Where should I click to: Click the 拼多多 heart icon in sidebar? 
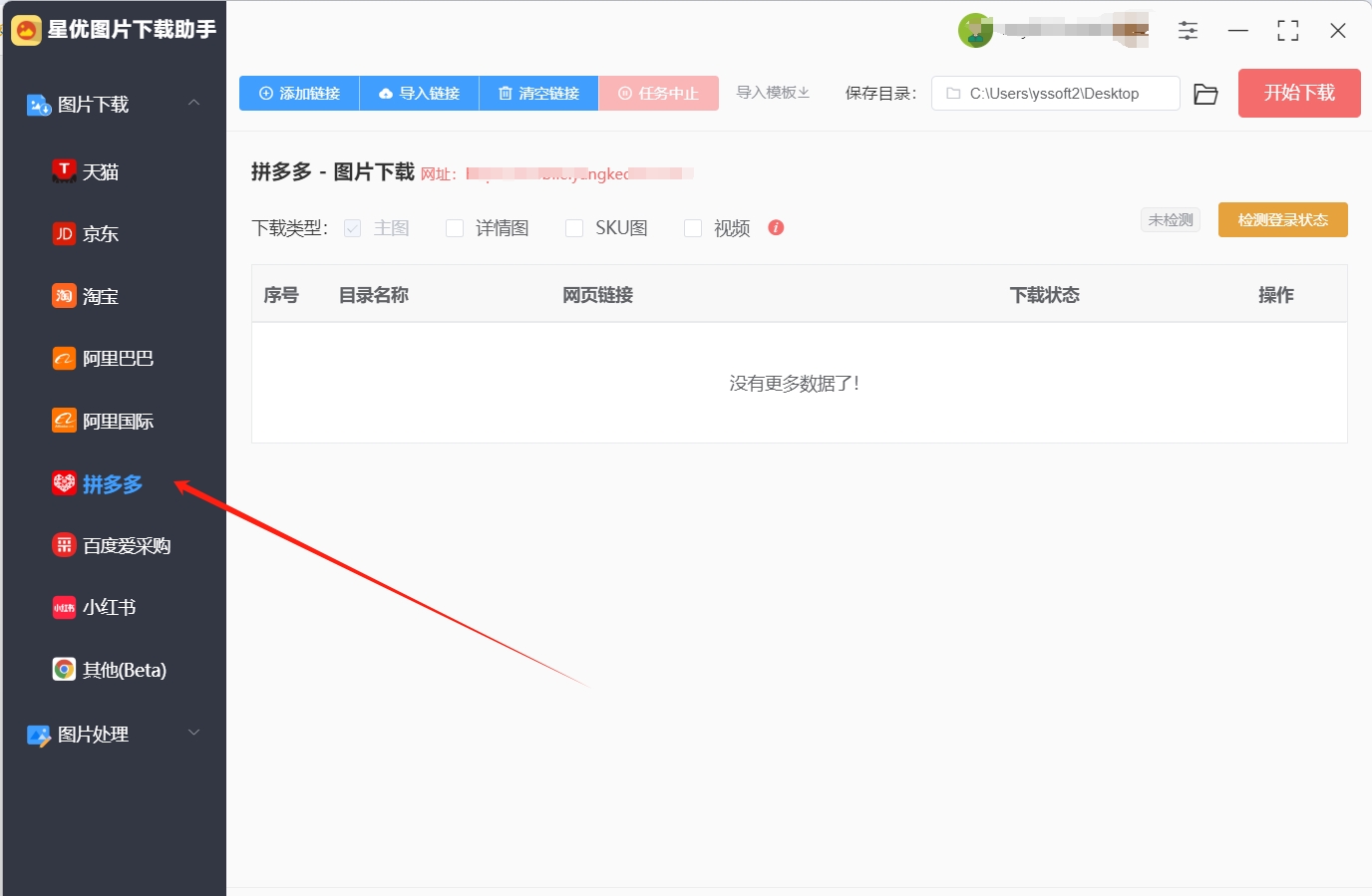tap(64, 483)
